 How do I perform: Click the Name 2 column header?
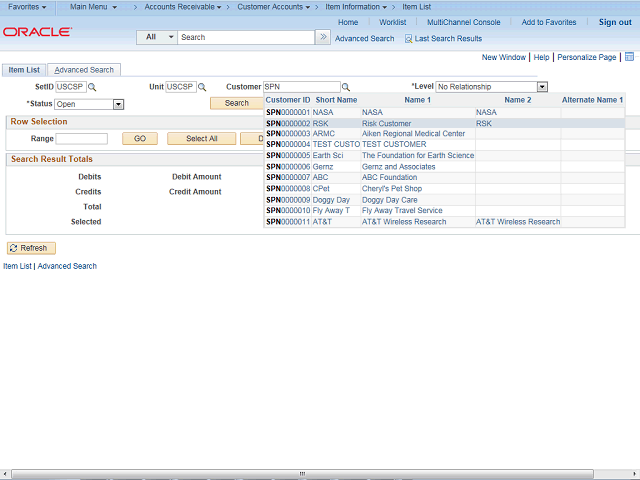pyautogui.click(x=518, y=100)
